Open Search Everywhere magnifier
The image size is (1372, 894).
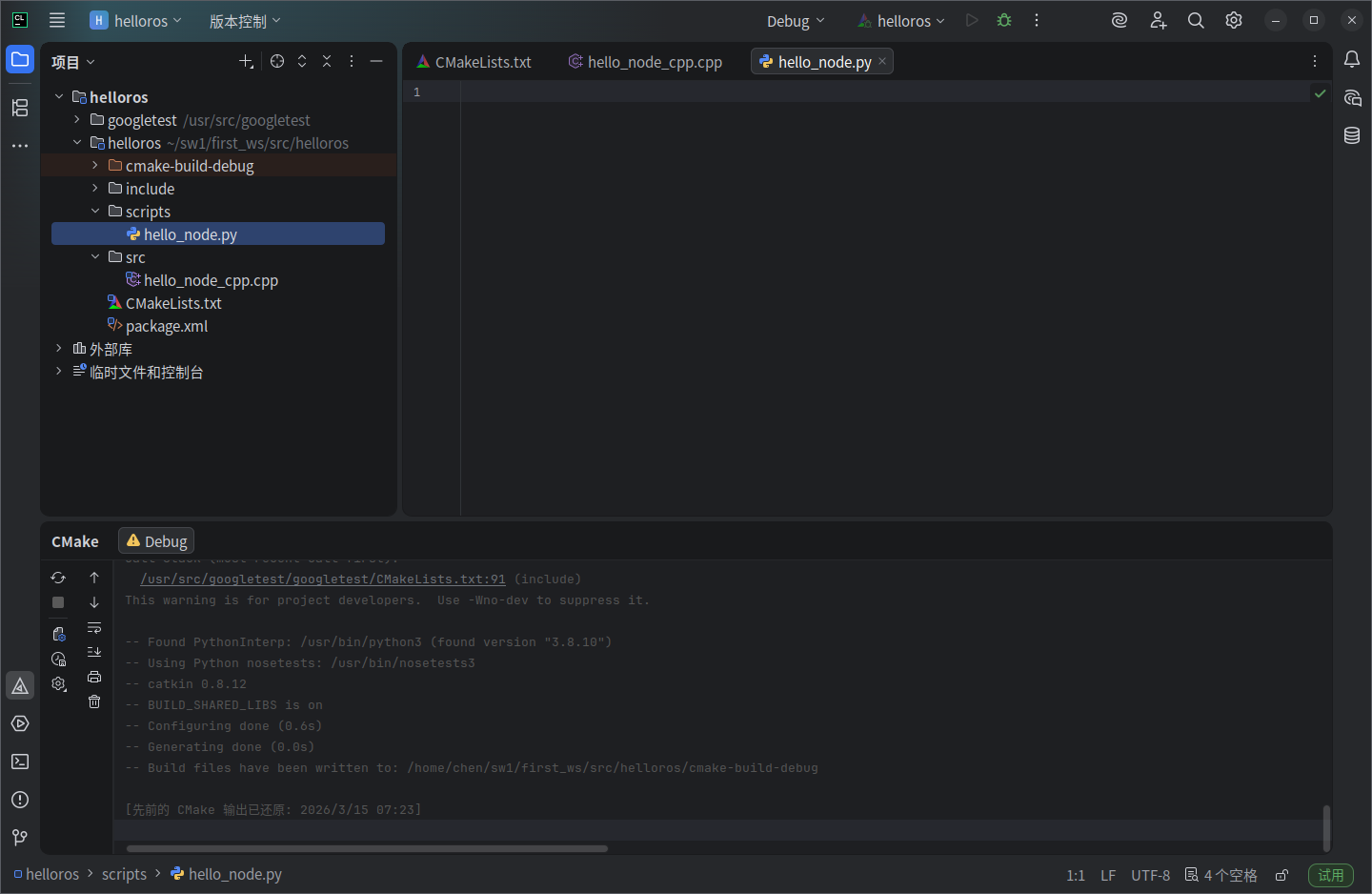pyautogui.click(x=1196, y=20)
